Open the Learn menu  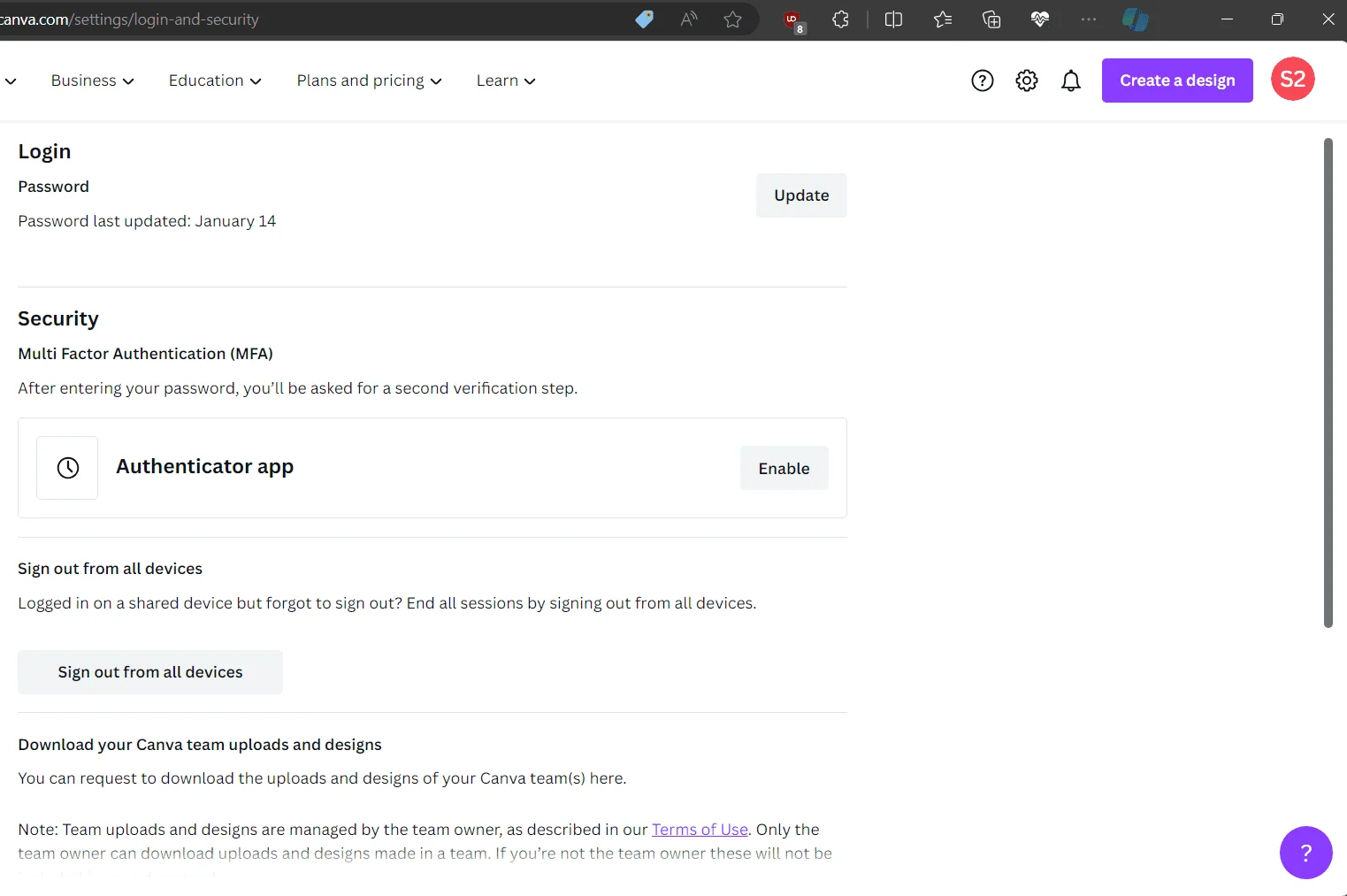point(506,80)
